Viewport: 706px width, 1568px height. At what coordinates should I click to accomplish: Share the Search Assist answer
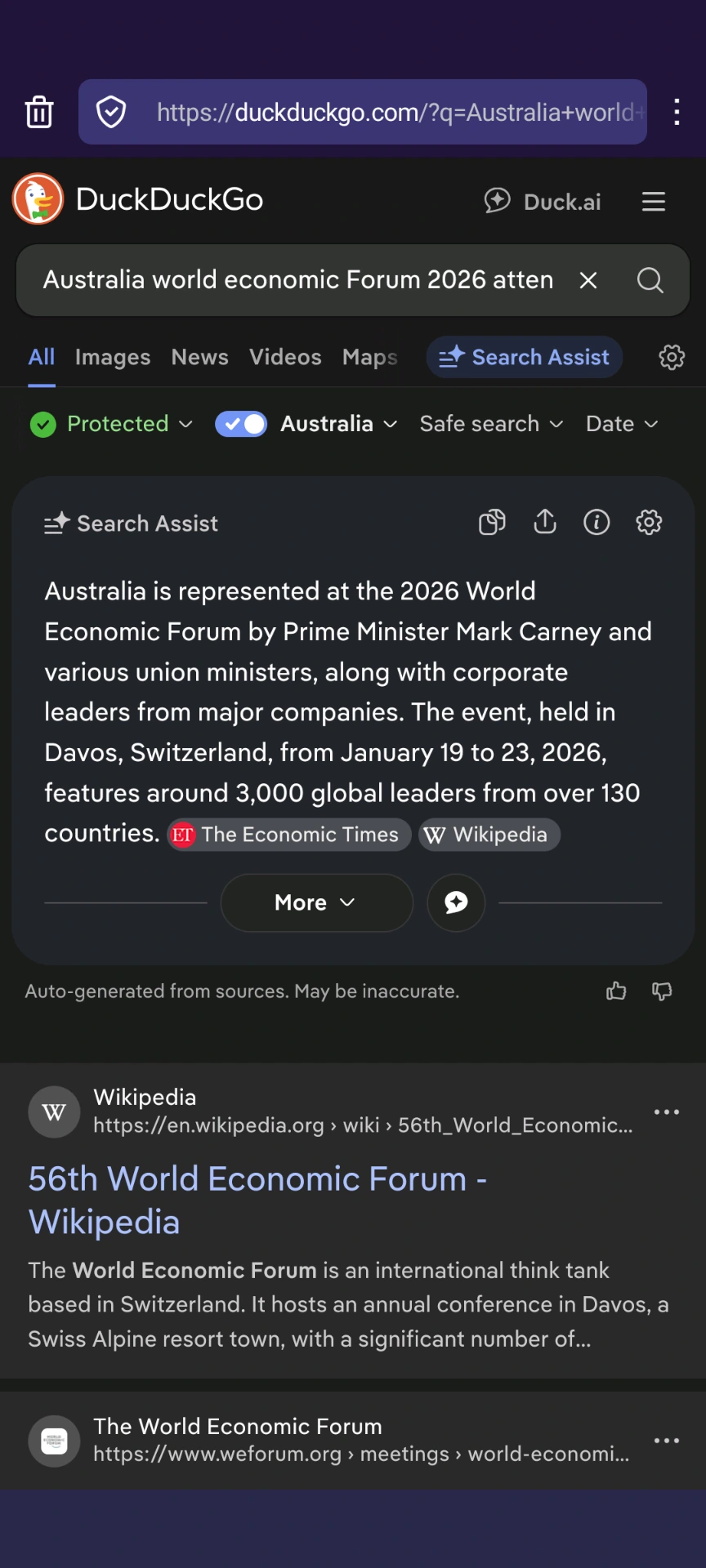pyautogui.click(x=545, y=522)
